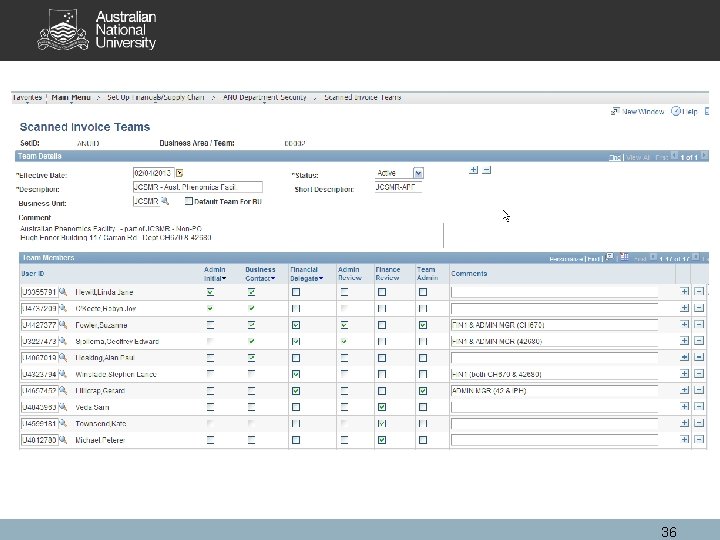Add row after Geoffrey Edward's entry

click(x=685, y=341)
